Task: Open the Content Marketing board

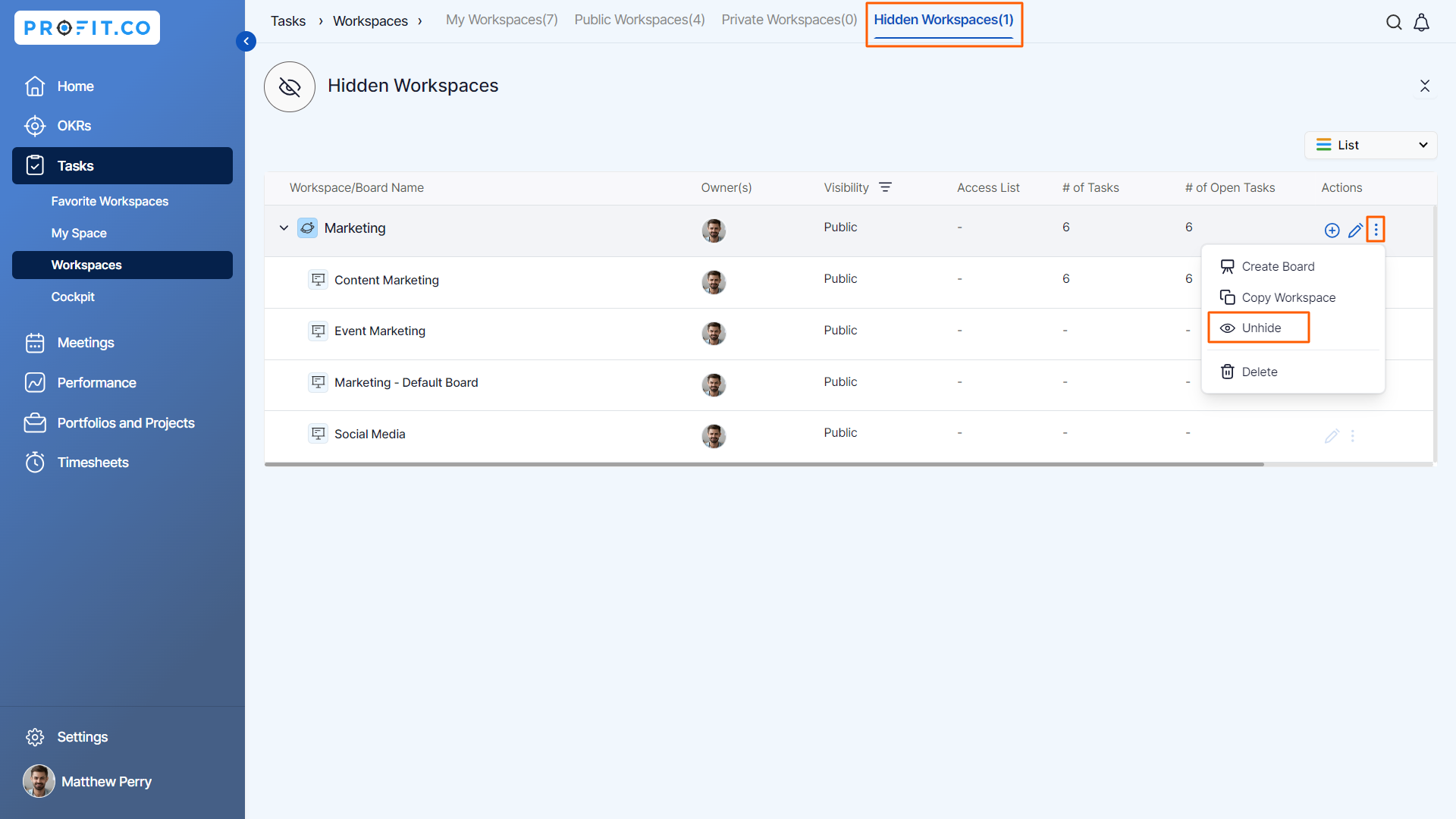Action: tap(386, 280)
